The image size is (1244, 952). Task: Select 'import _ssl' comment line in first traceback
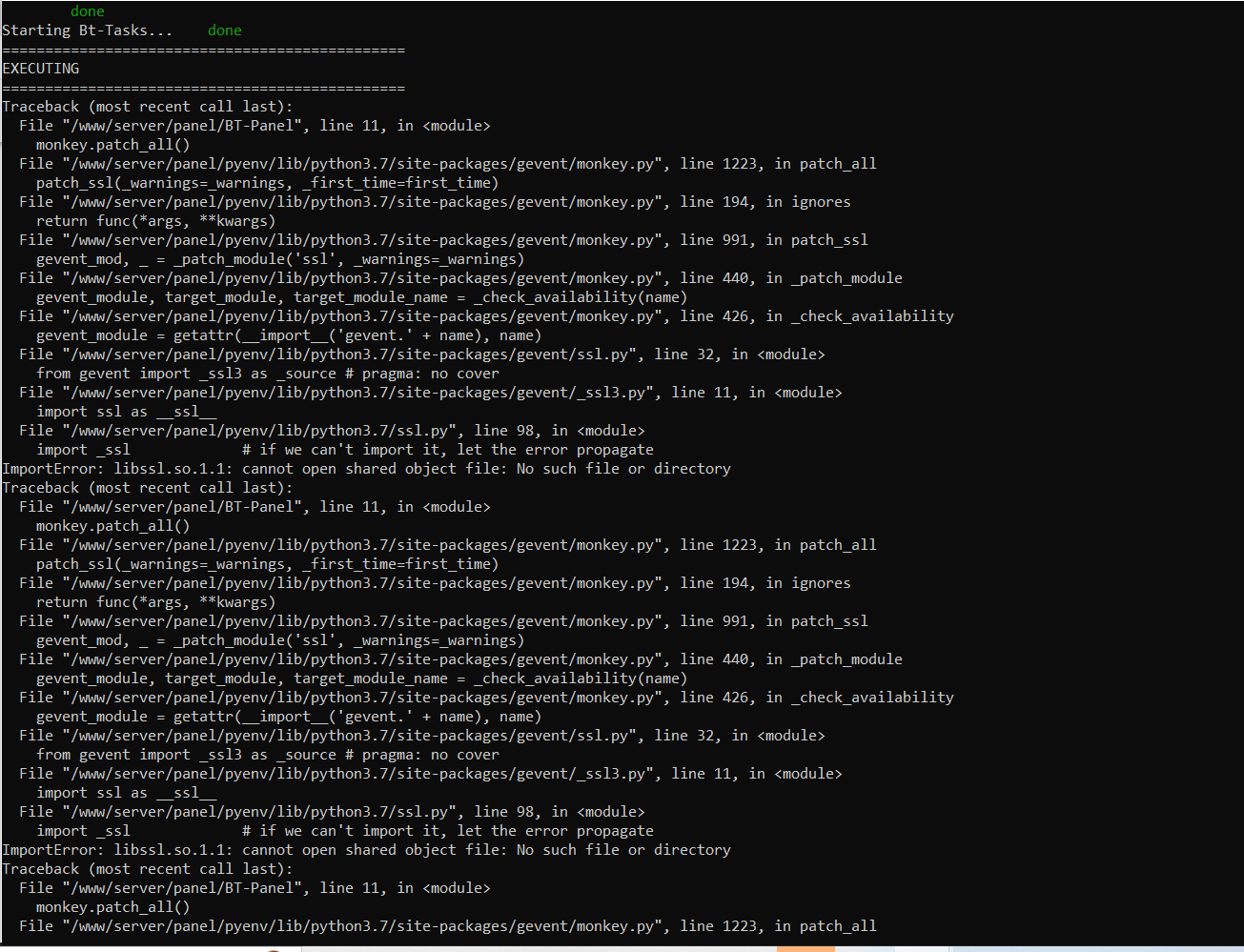(345, 450)
